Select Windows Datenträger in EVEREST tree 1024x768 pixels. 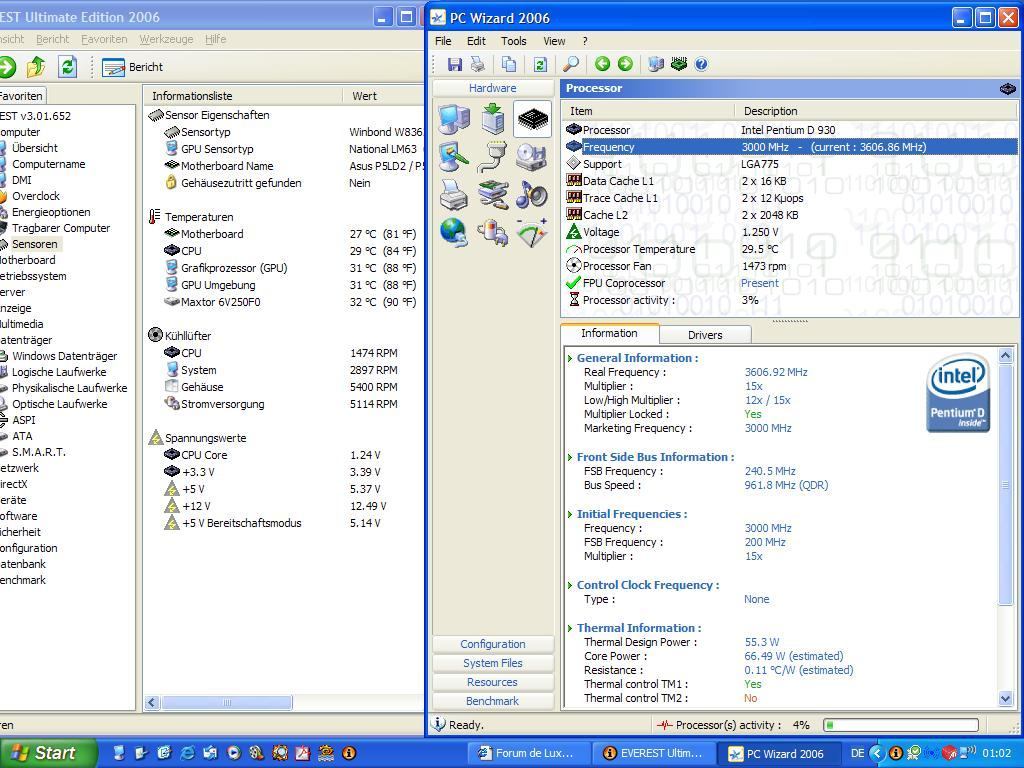click(65, 356)
